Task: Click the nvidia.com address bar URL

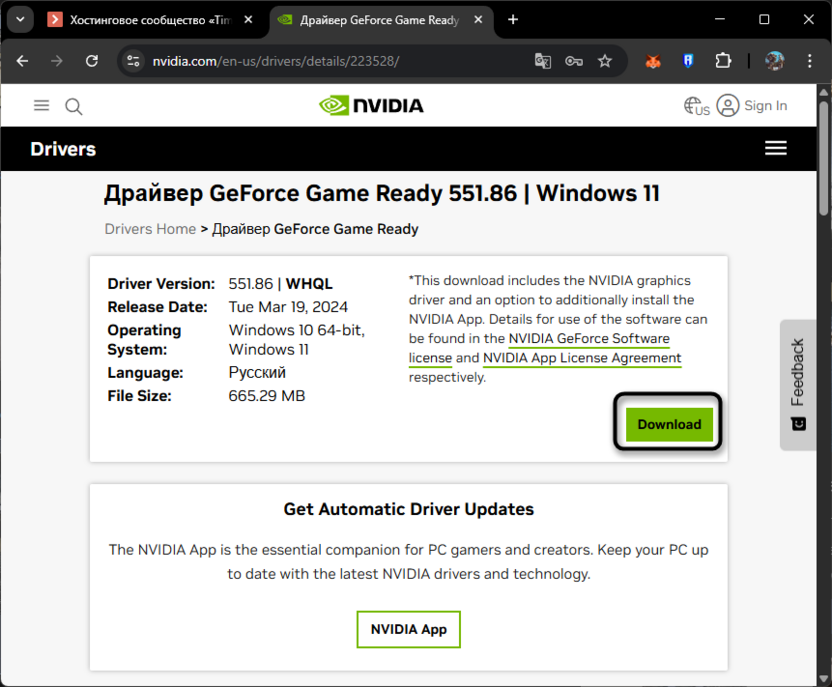Action: (275, 62)
